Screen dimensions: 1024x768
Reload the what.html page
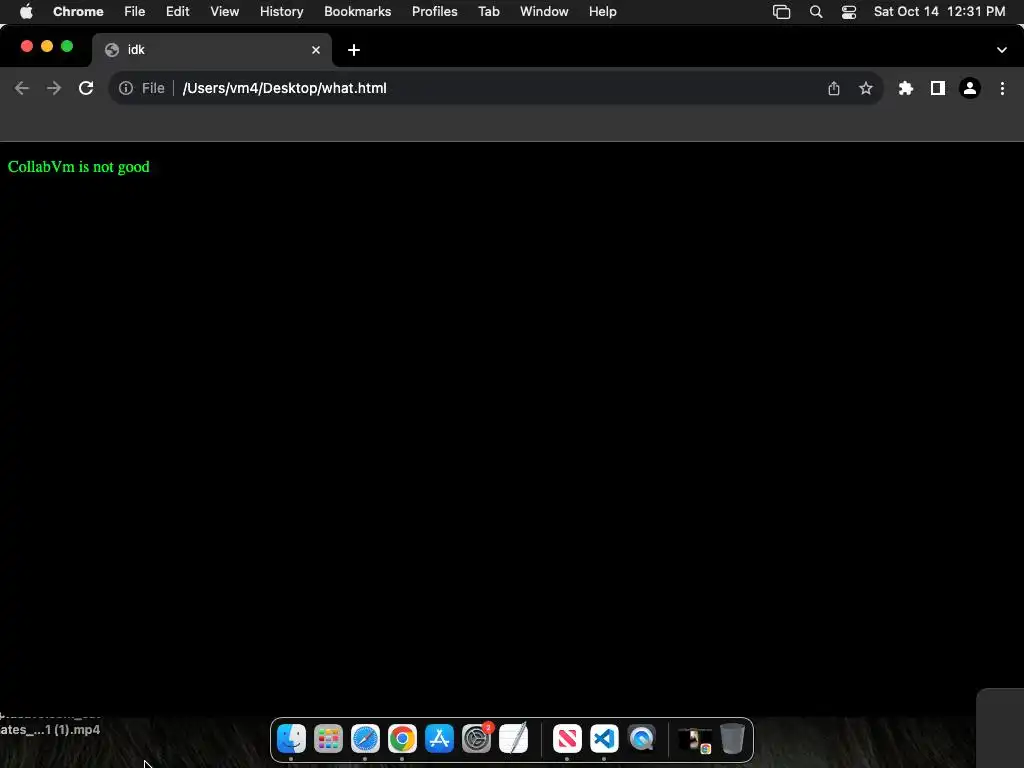tap(86, 88)
